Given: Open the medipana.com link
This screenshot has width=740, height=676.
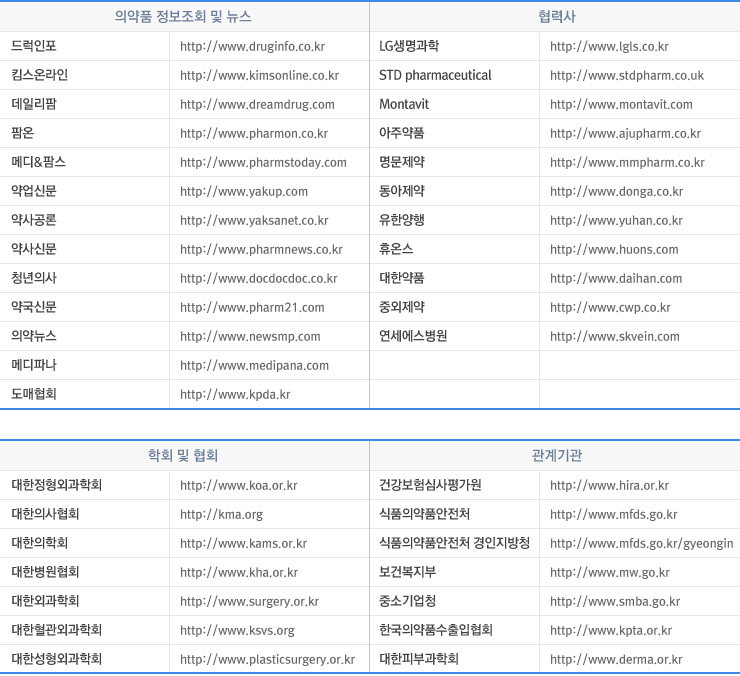Looking at the screenshot, I should [254, 366].
